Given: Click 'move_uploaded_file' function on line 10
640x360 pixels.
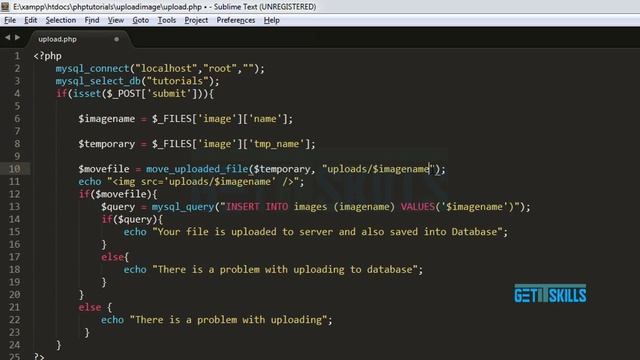Looking at the screenshot, I should click(x=197, y=169).
